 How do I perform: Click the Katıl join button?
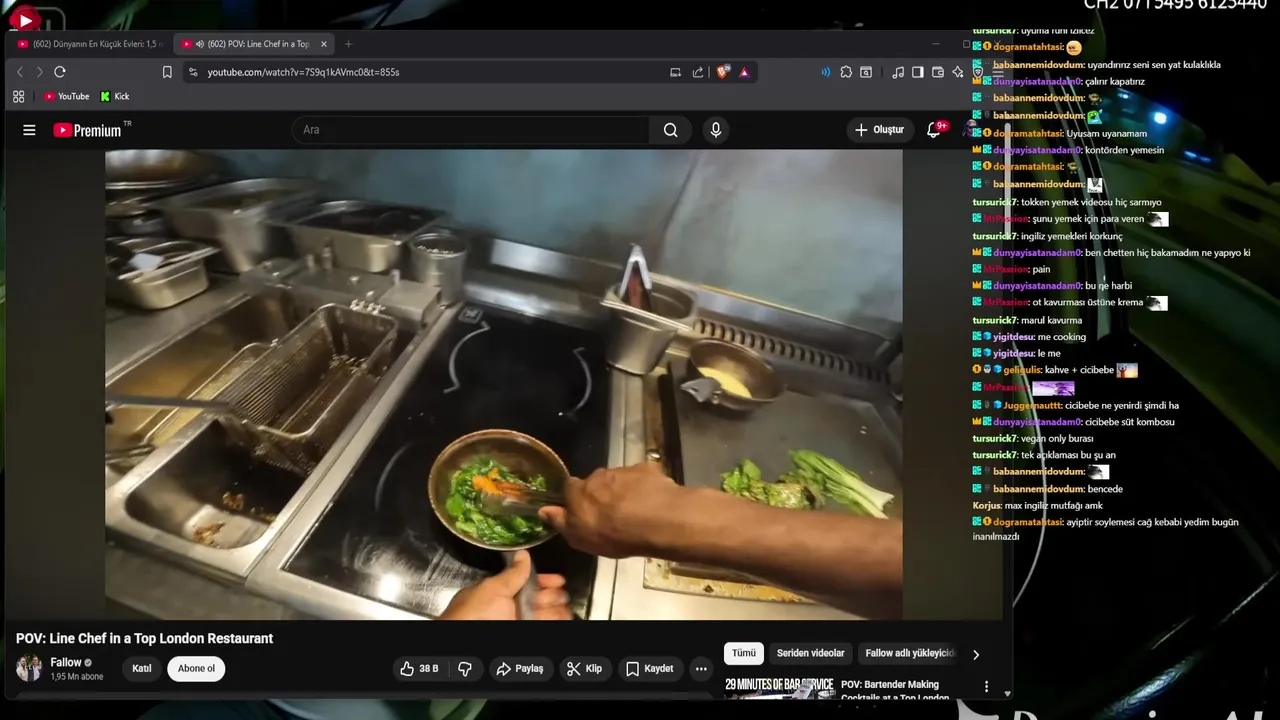pos(142,669)
